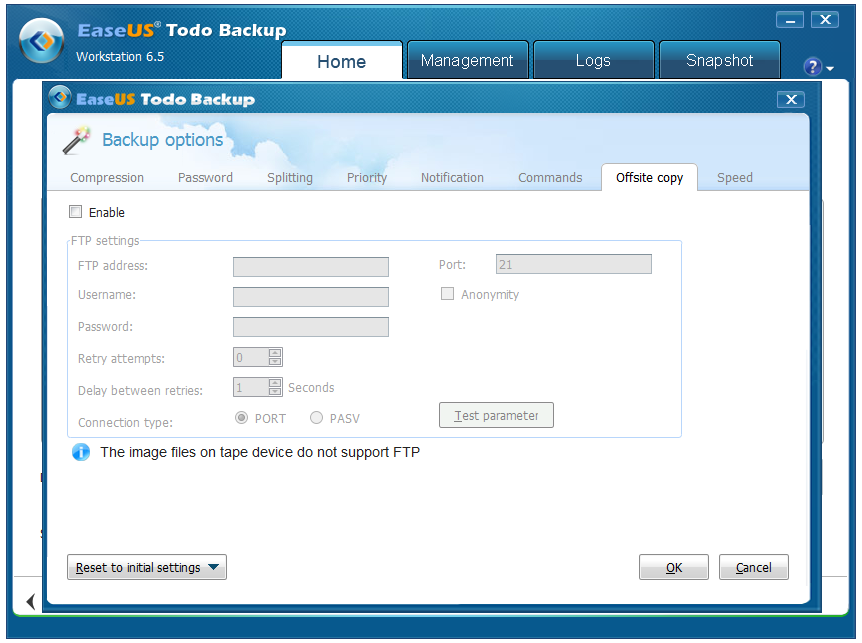Screen dimensions: 862x643
Task: Switch to the Logs tab
Action: [x=593, y=60]
